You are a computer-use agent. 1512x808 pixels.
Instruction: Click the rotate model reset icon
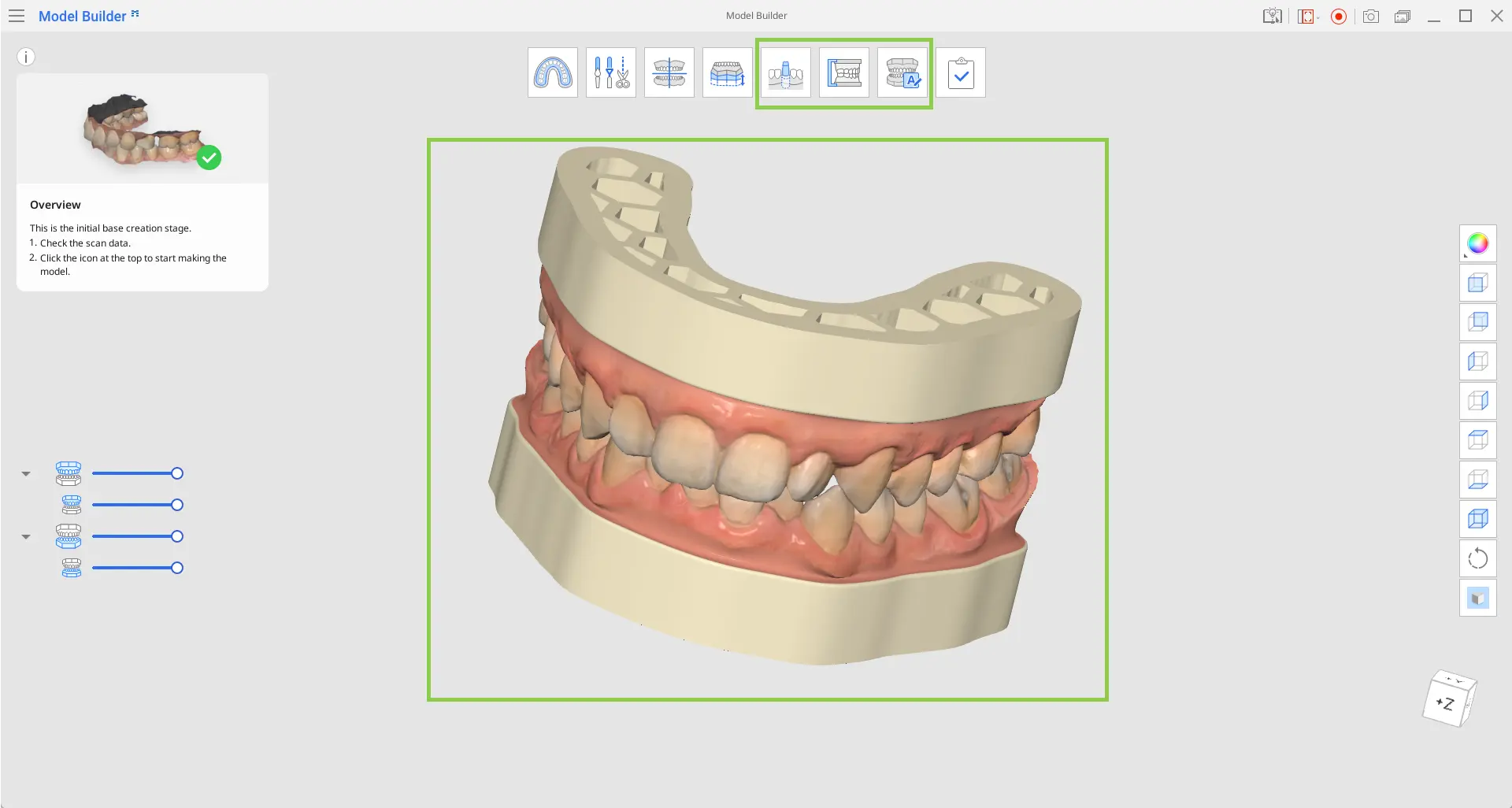pos(1478,558)
